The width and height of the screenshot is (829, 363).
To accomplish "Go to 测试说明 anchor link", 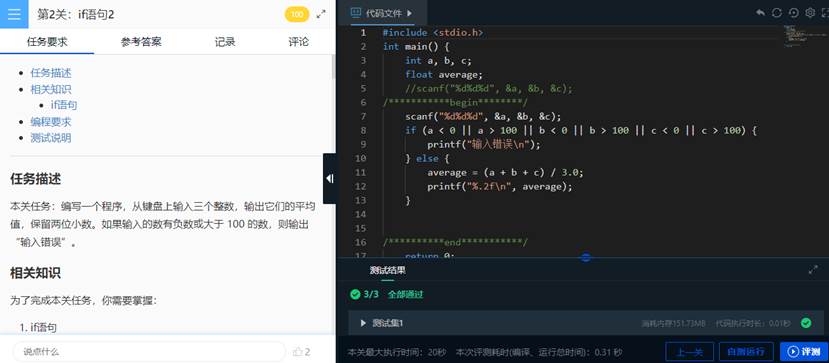I will coord(51,138).
